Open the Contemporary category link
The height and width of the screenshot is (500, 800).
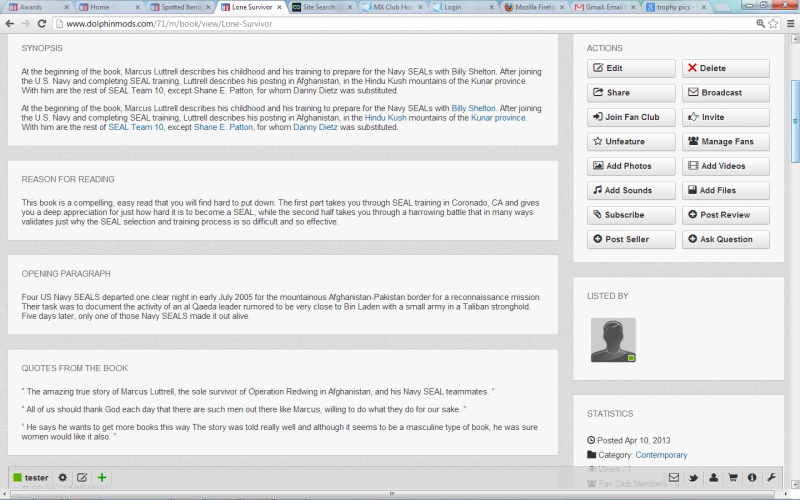coord(661,455)
